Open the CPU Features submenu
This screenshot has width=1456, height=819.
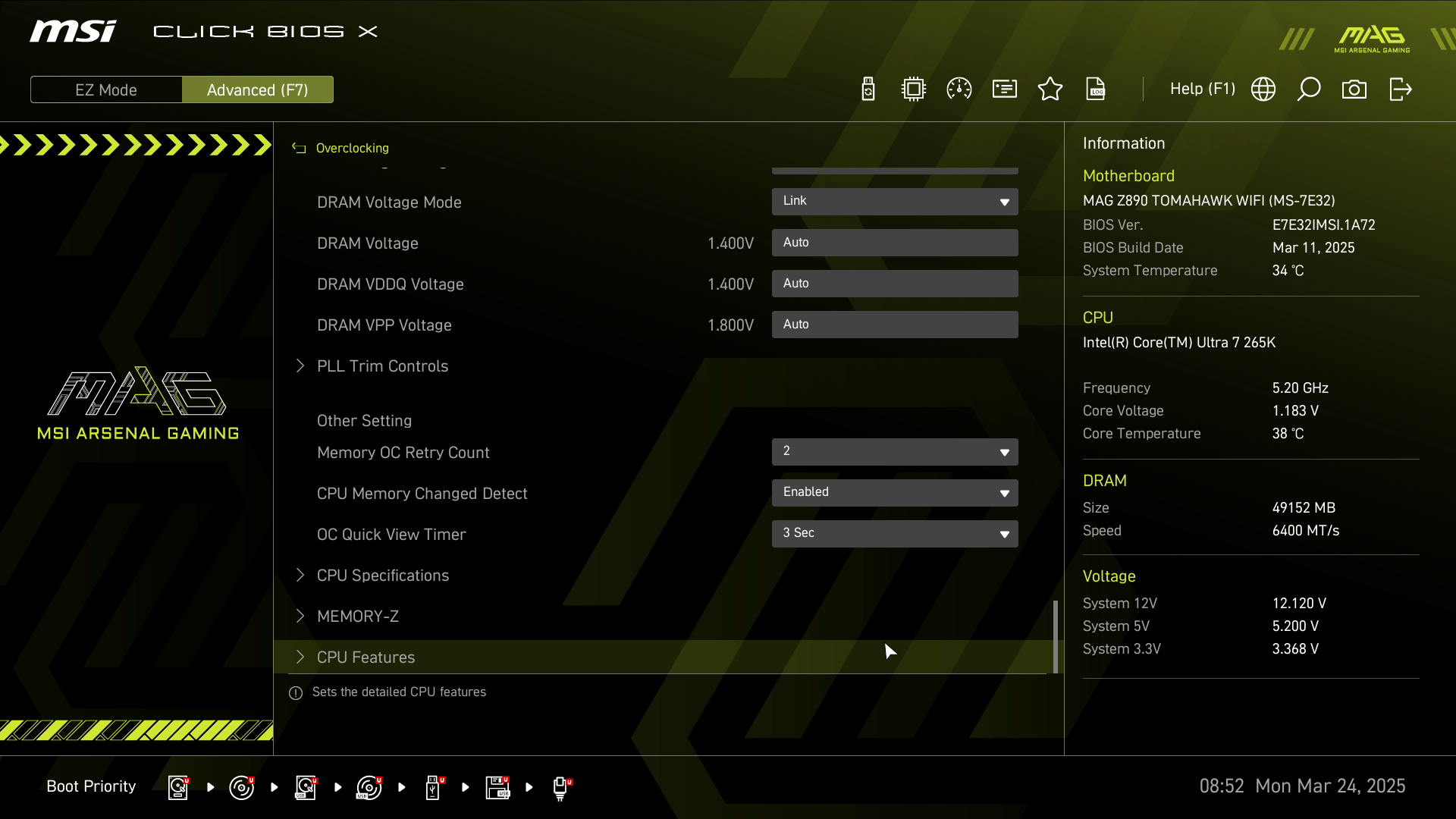366,657
